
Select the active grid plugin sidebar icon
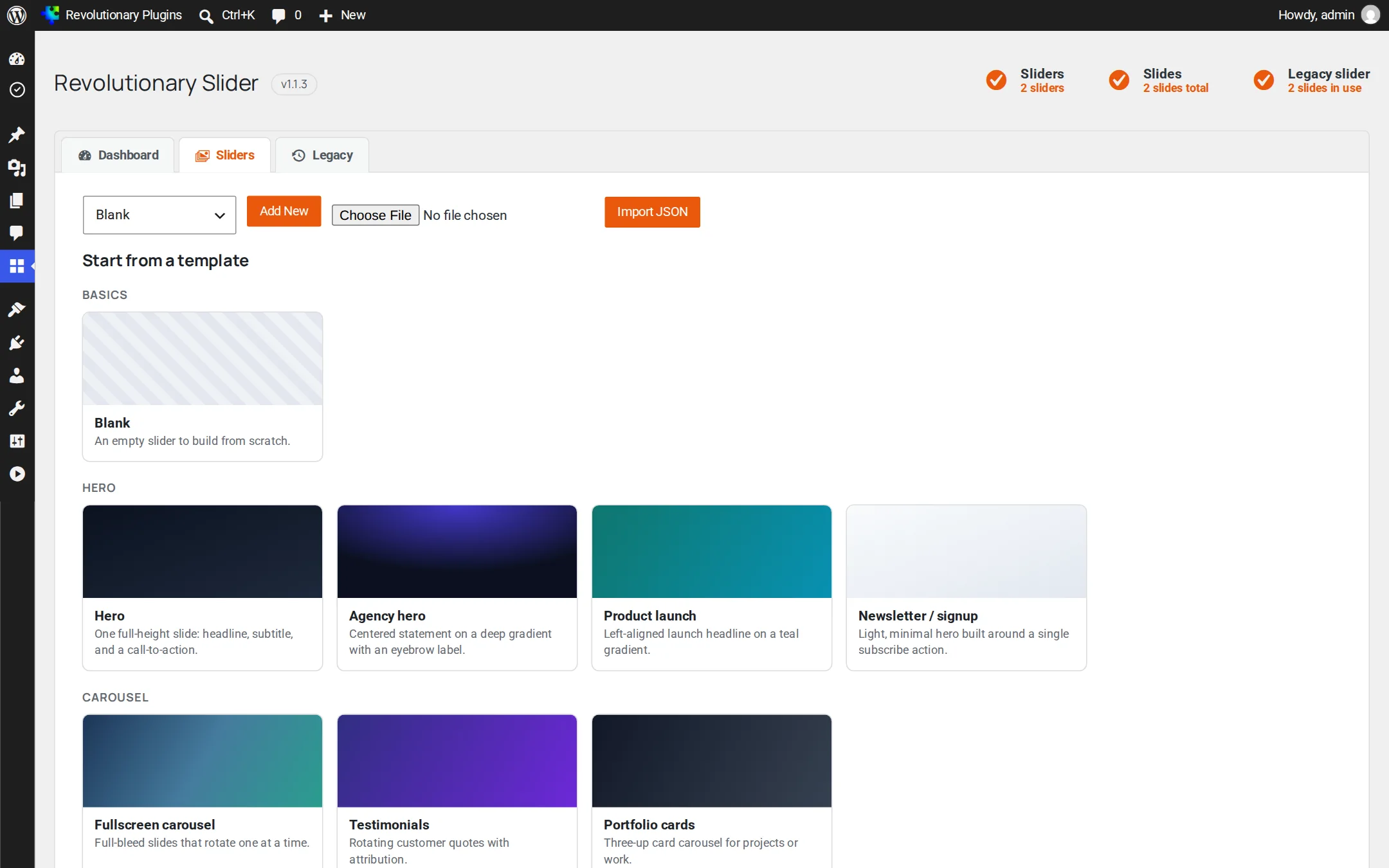click(x=17, y=266)
